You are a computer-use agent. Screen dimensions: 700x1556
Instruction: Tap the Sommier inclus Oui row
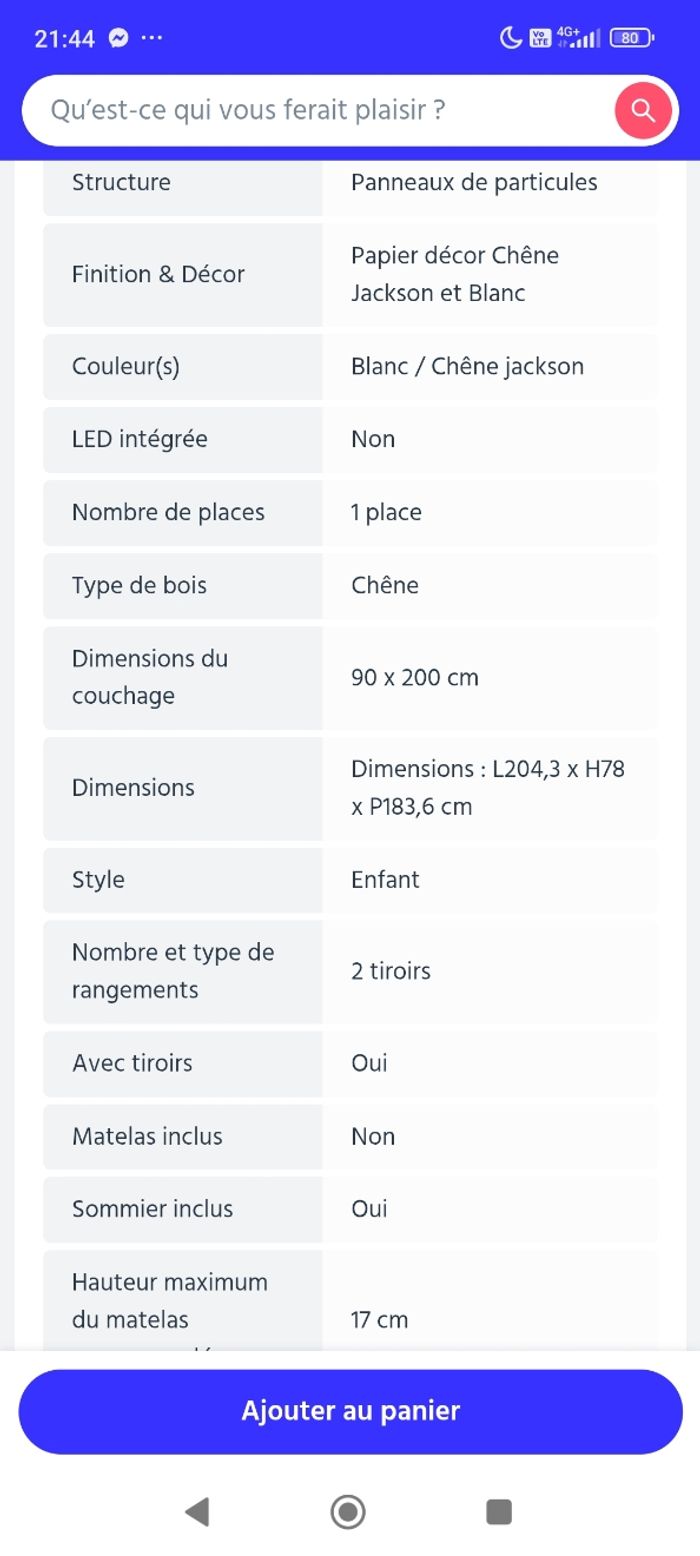[350, 1209]
